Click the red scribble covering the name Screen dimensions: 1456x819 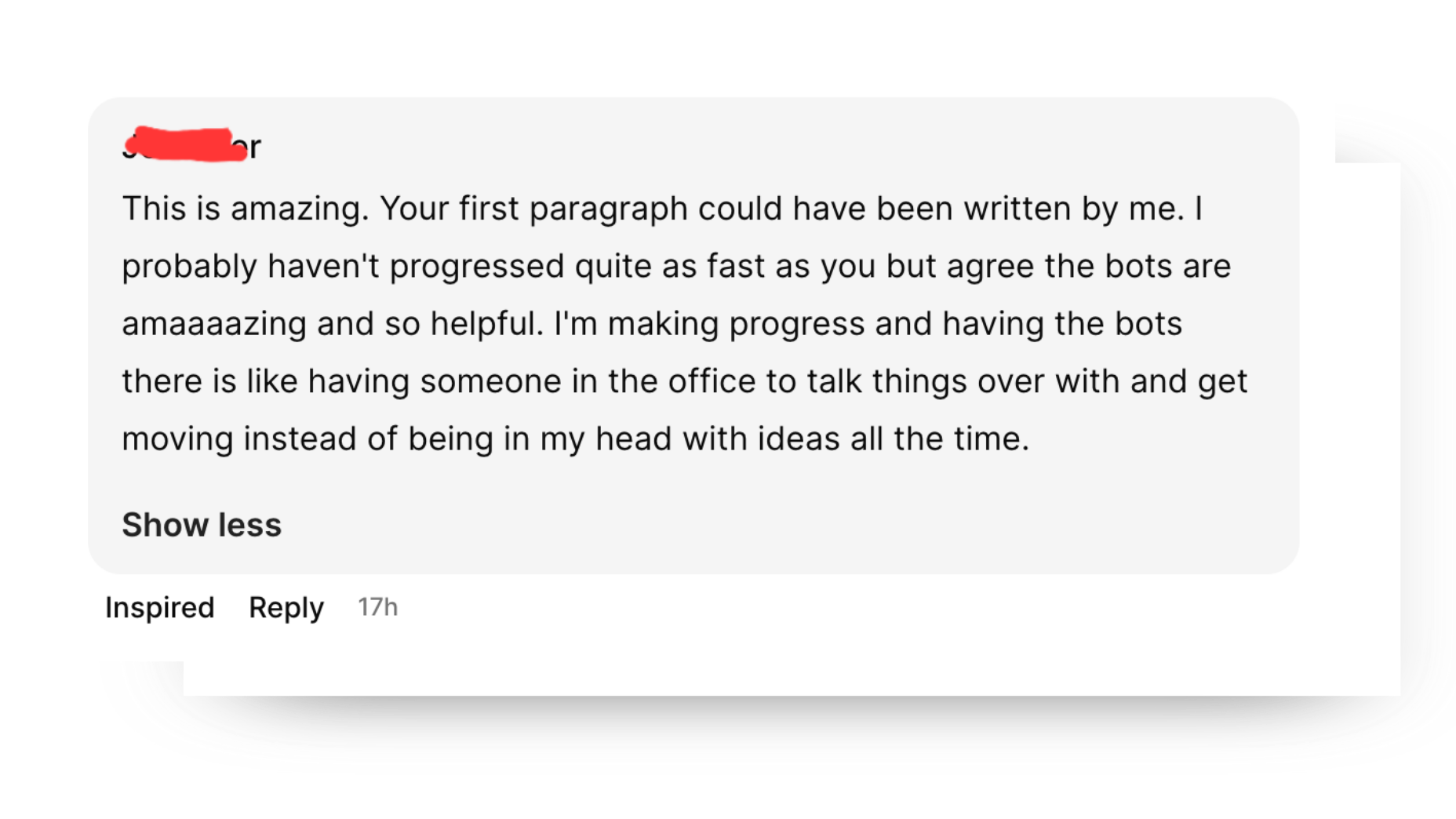[187, 144]
